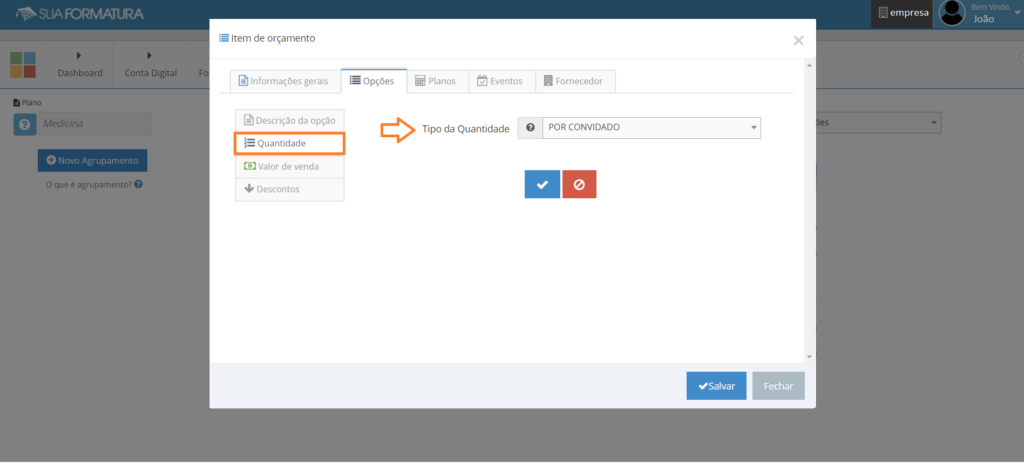Open the background dropdown on the right
Viewport: 1024px width, 463px height.
[x=878, y=122]
